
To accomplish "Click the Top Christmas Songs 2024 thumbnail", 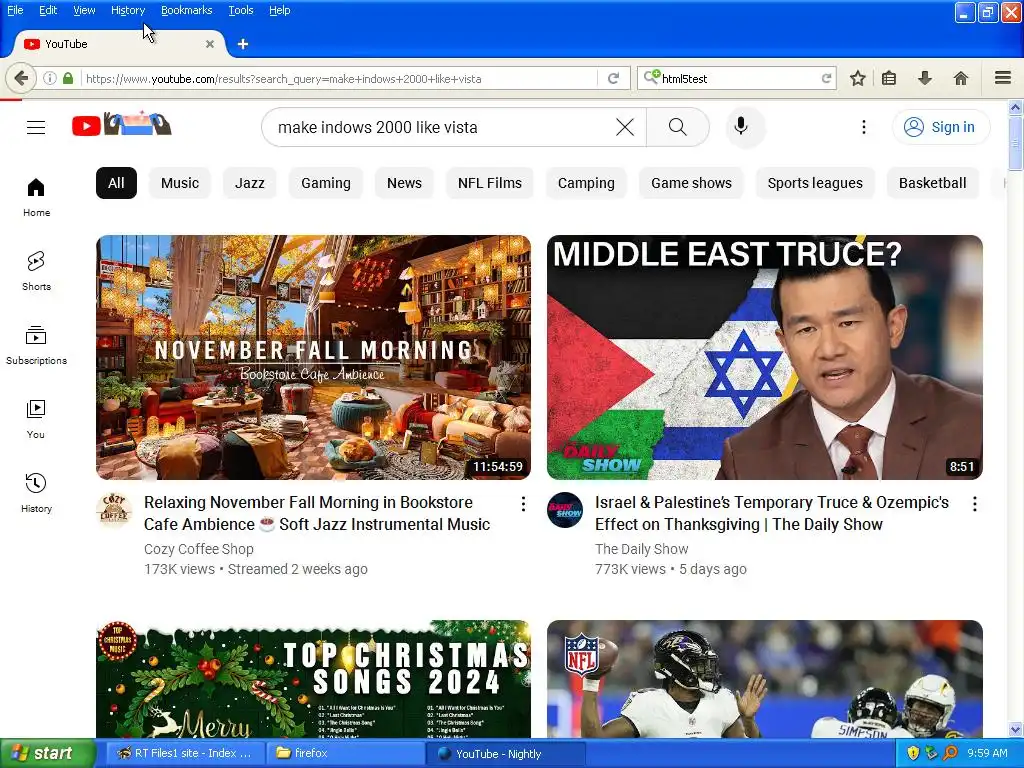I will click(x=313, y=679).
